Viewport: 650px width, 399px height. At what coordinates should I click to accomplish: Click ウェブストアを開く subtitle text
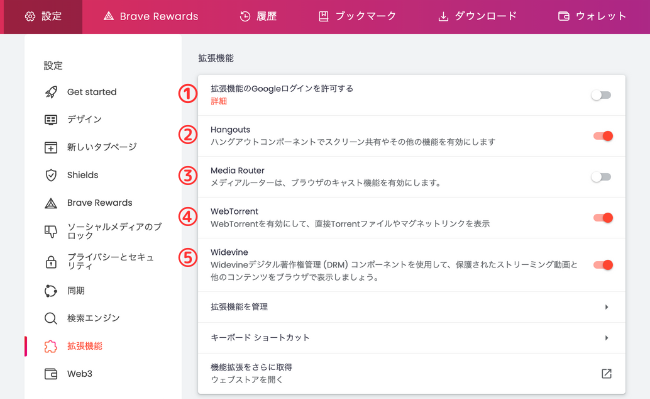(247, 380)
